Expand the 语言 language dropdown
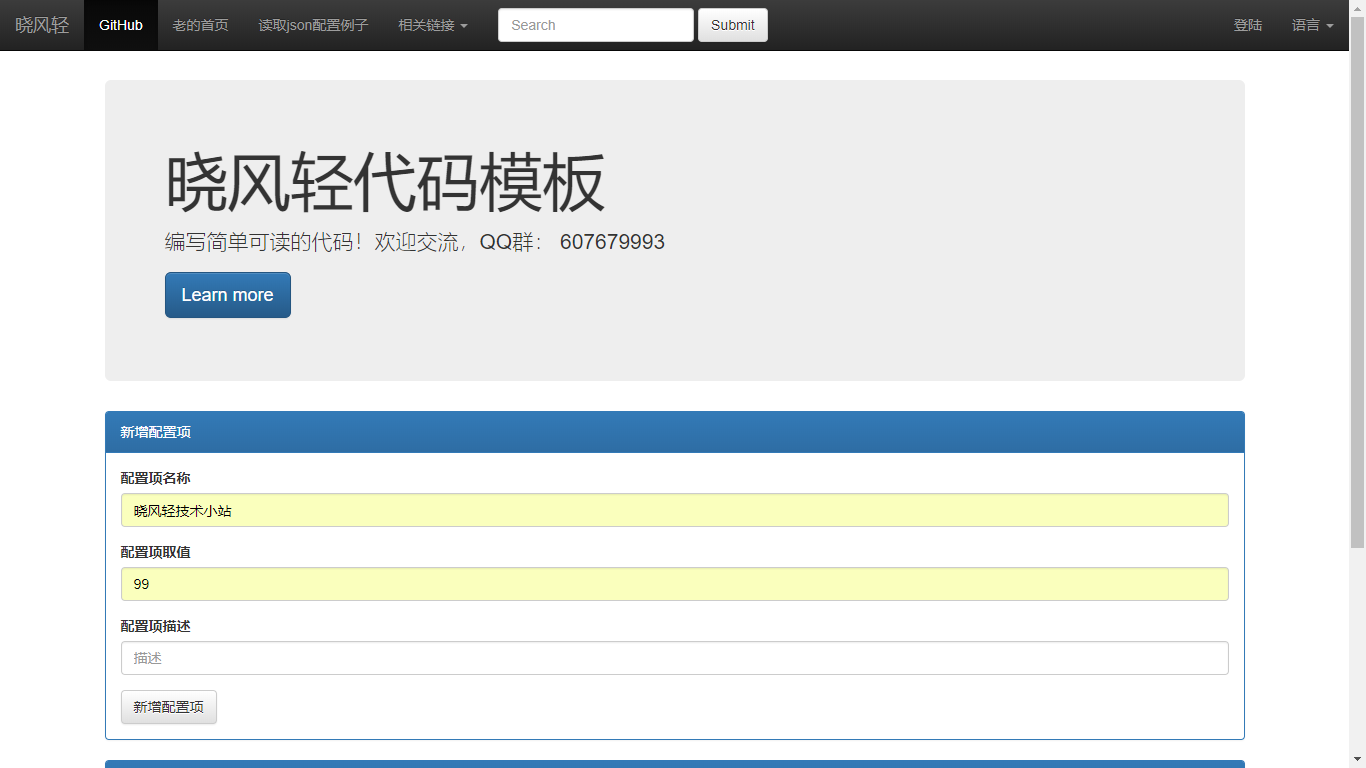The width and height of the screenshot is (1366, 768). [x=1312, y=25]
